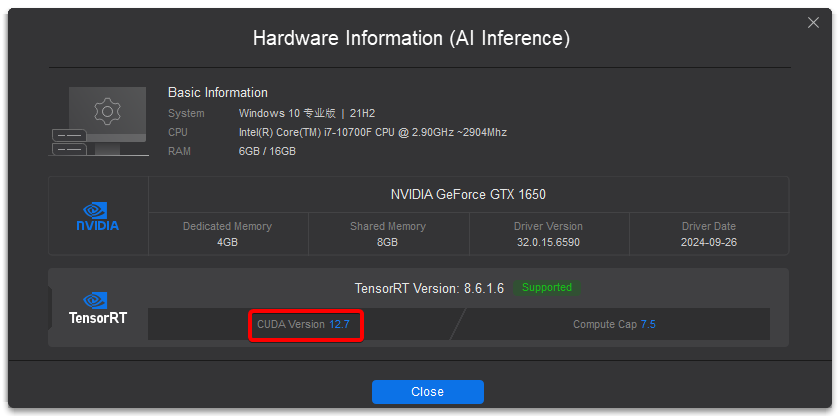This screenshot has height=416, width=840.
Task: Click the Close button
Action: (x=428, y=391)
